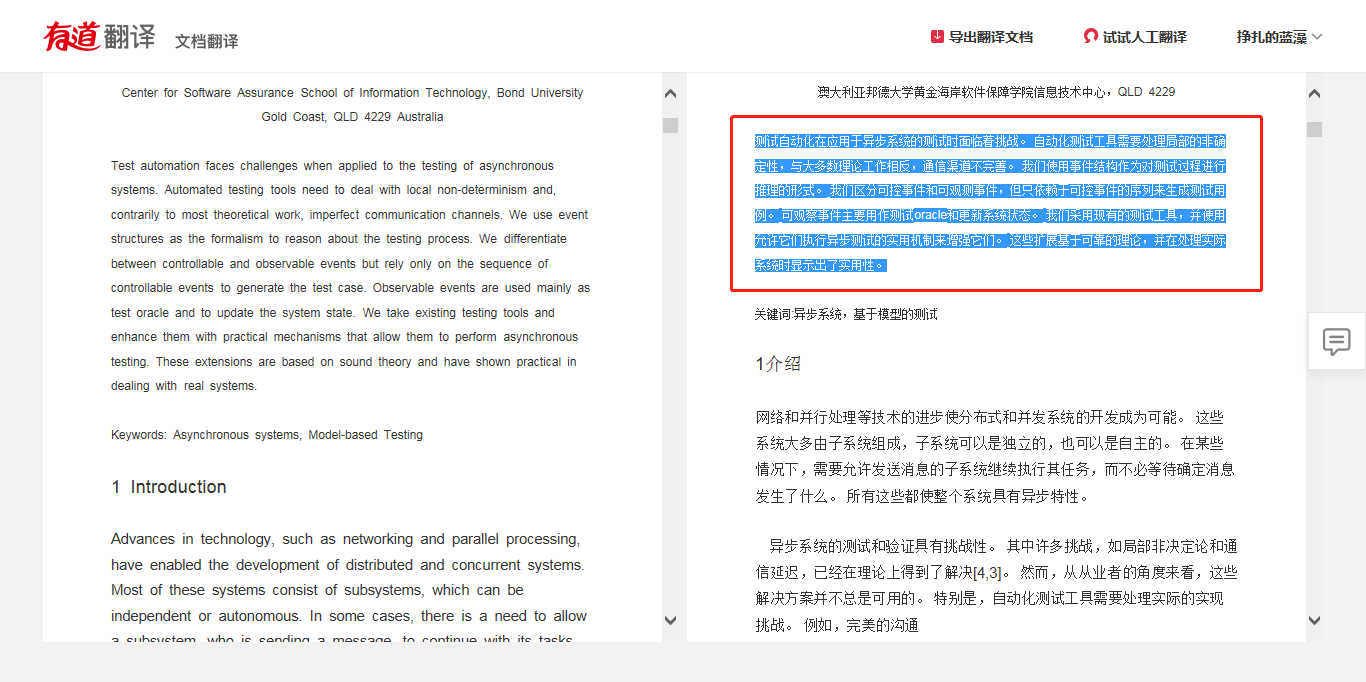Click the left pane scroll-down arrow
This screenshot has width=1366, height=682.
tap(670, 620)
